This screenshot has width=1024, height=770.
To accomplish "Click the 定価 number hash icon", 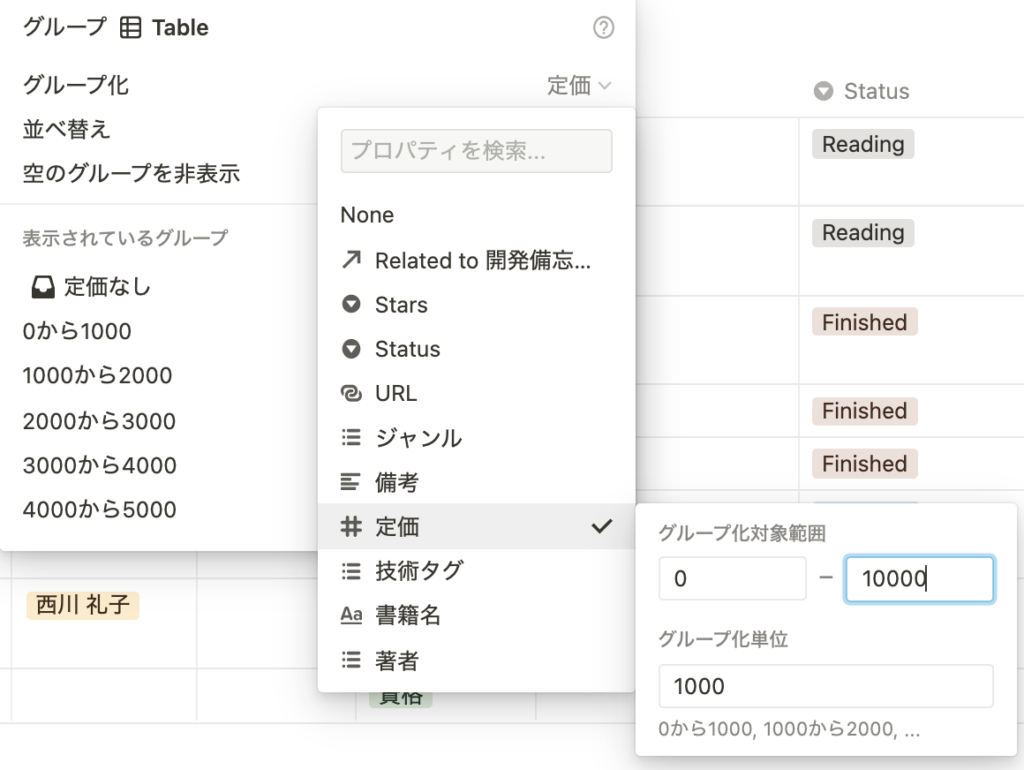I will click(x=351, y=526).
